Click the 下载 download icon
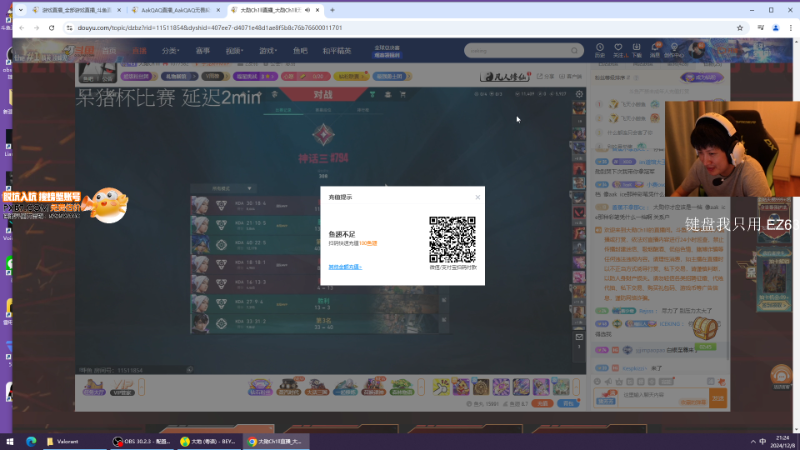Viewport: 800px width, 450px height. coord(636,50)
